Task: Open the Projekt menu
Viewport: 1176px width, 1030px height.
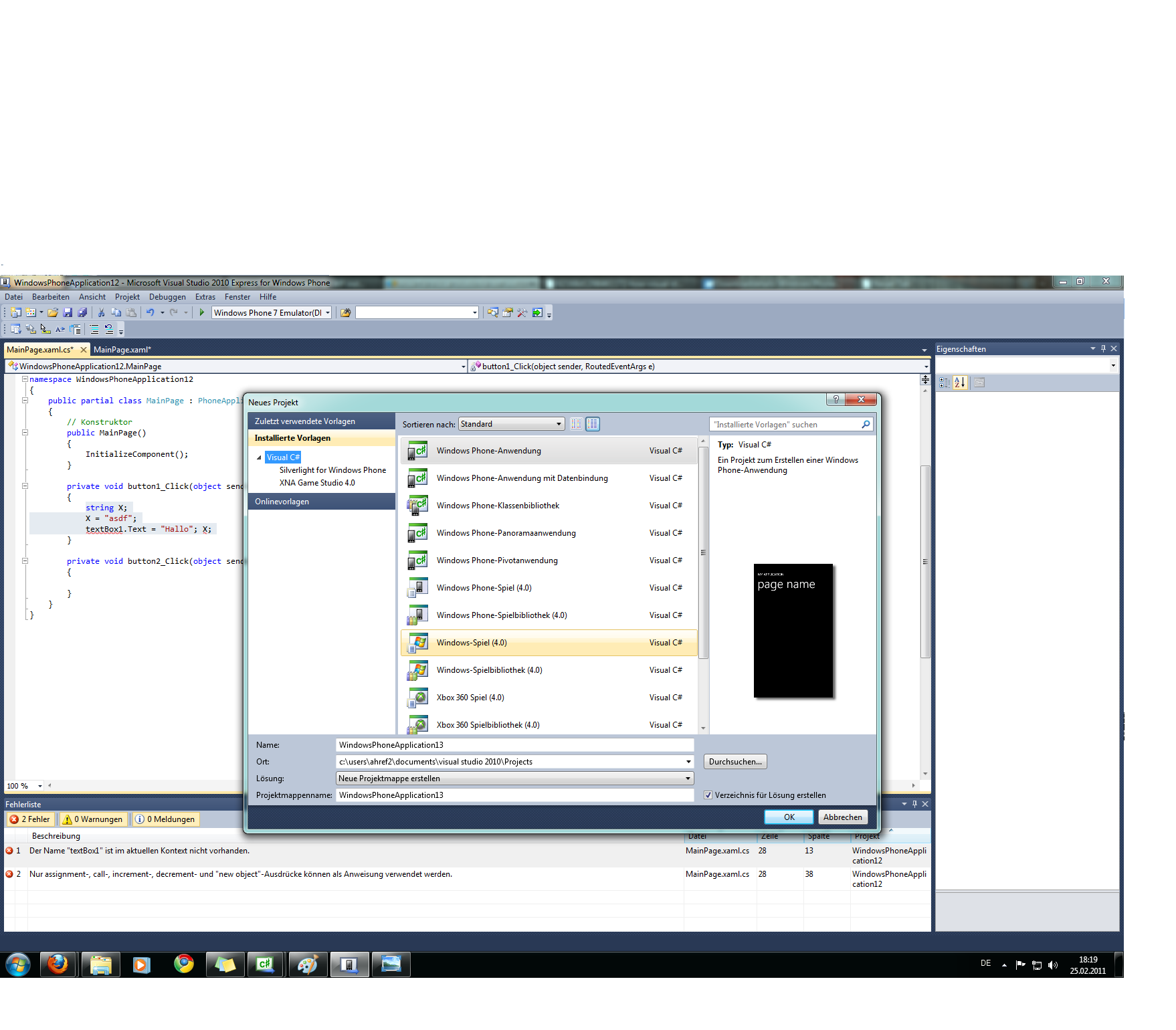Action: (x=127, y=297)
